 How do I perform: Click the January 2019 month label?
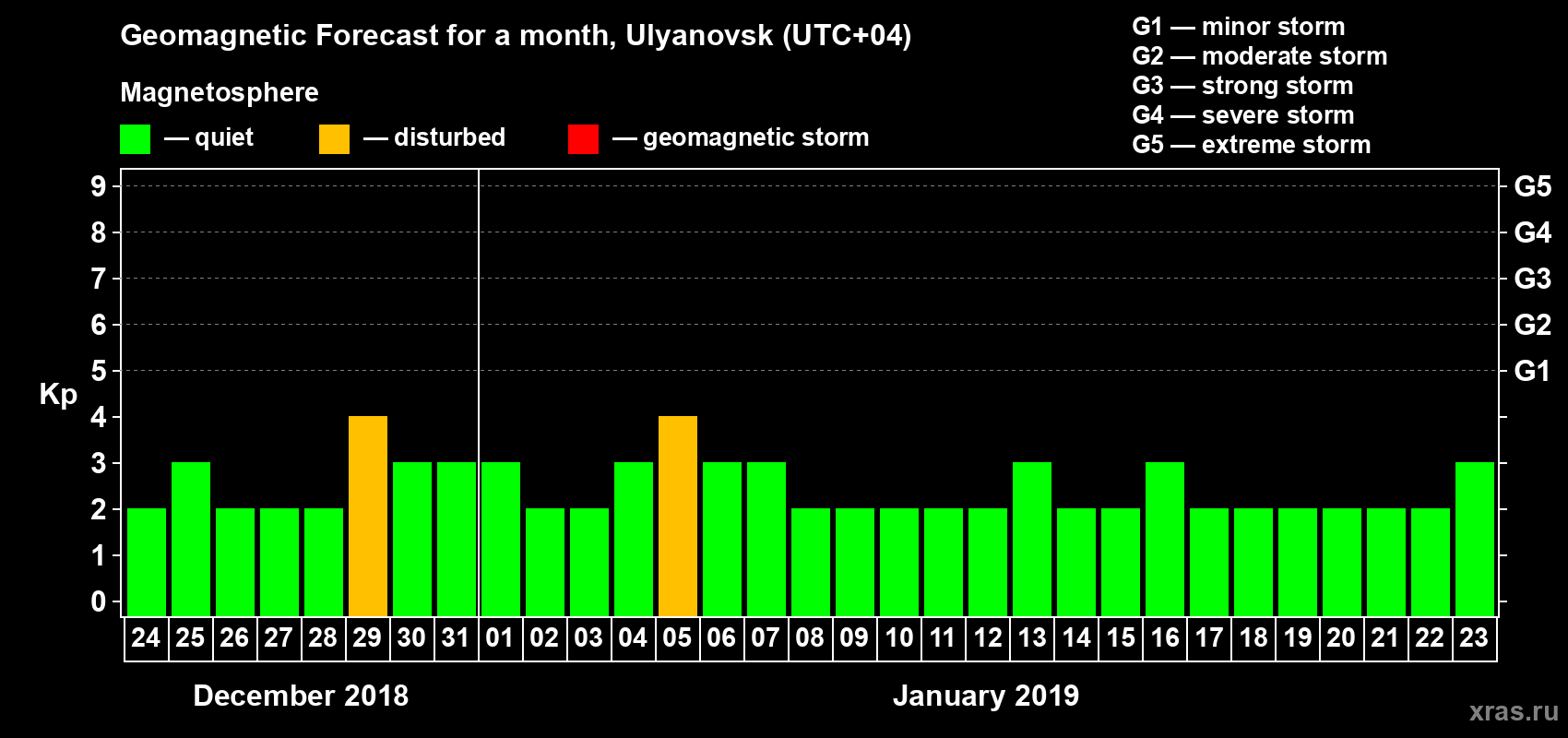(x=986, y=696)
